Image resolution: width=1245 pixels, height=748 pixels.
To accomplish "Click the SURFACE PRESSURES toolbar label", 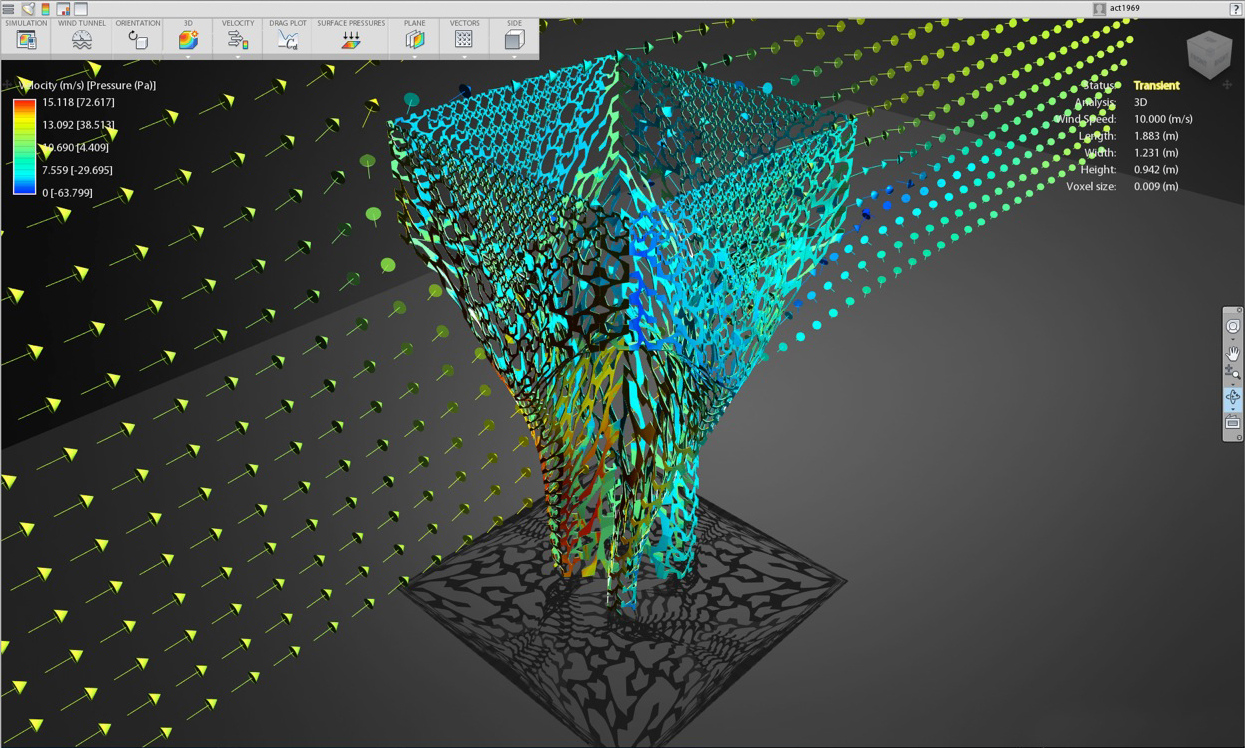I will pos(351,23).
